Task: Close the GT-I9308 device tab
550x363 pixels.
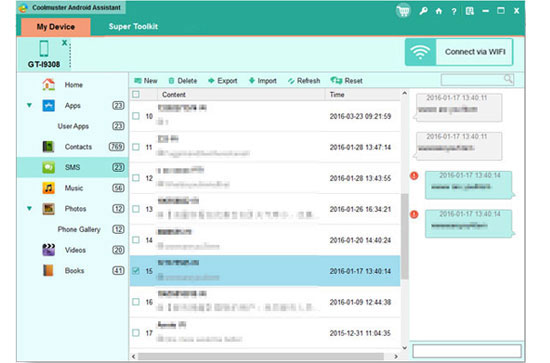Action: point(64,43)
